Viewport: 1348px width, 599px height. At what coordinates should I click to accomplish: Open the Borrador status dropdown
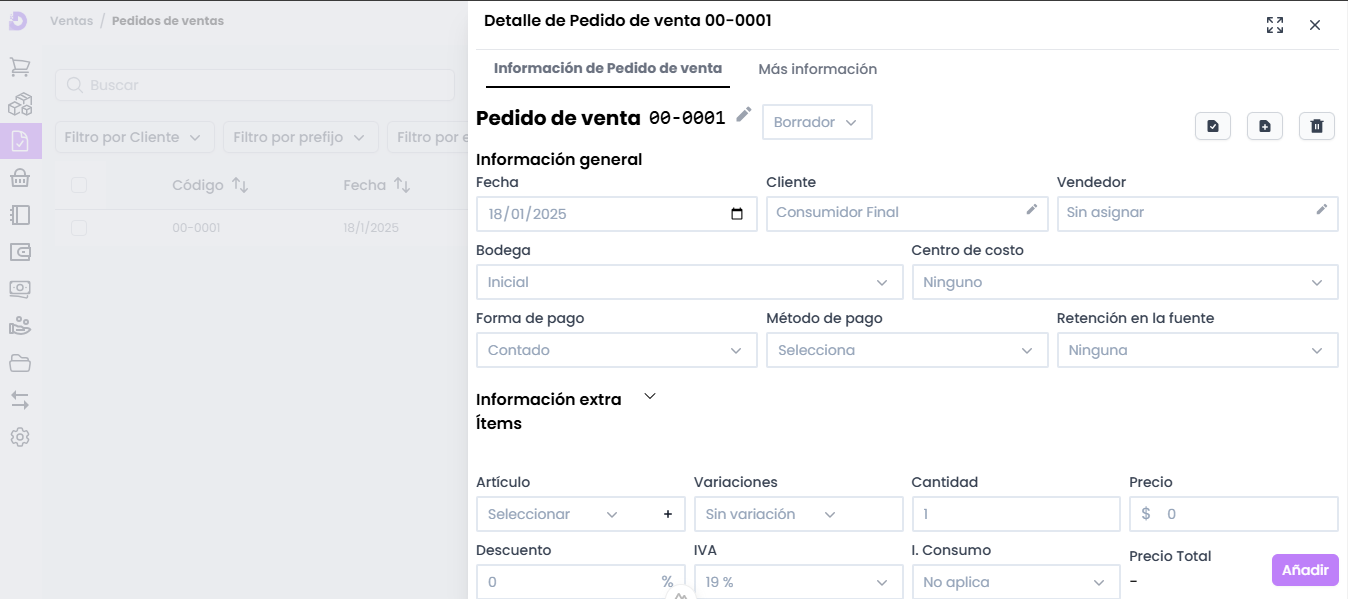(816, 122)
